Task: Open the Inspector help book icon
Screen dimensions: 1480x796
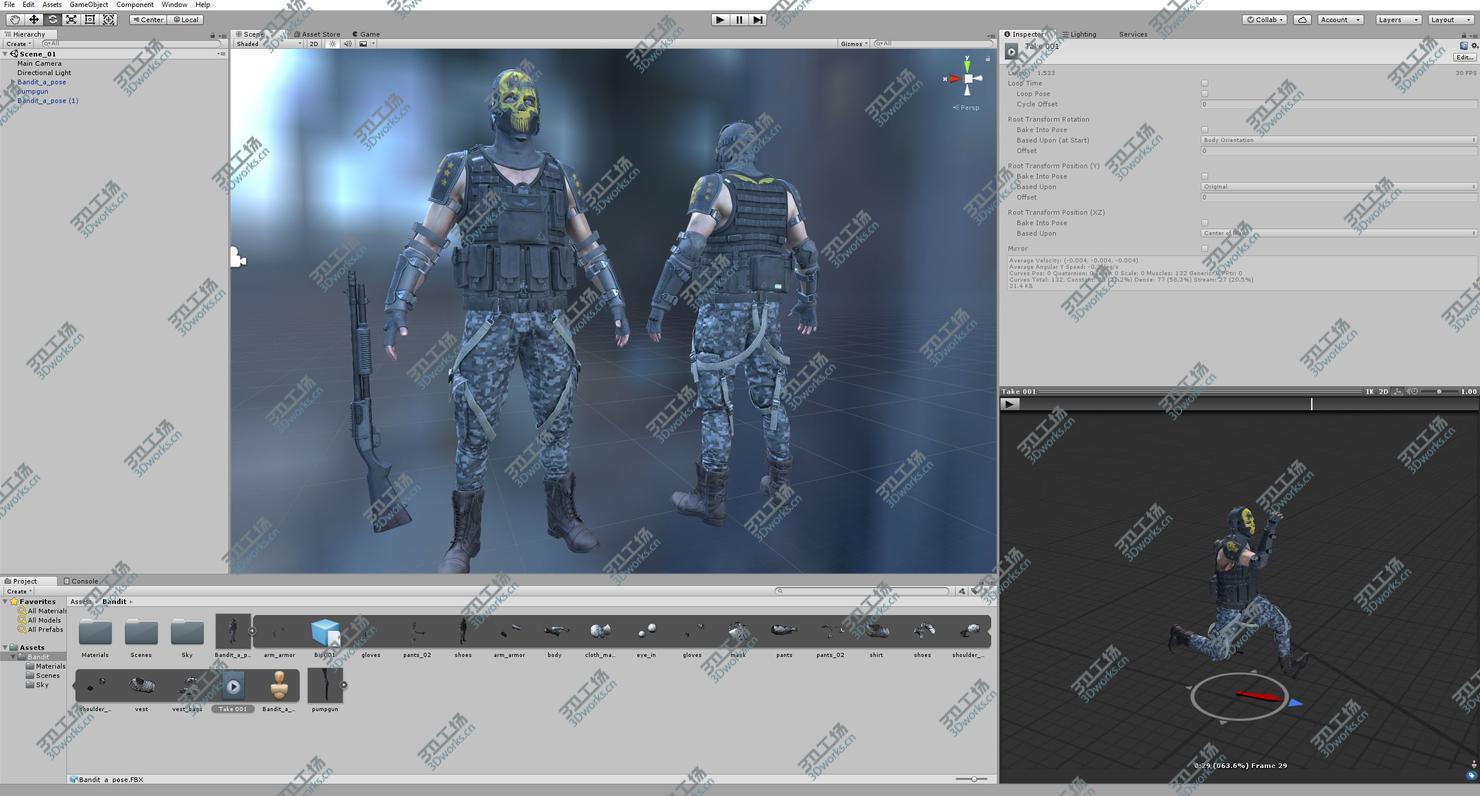Action: click(x=1463, y=46)
